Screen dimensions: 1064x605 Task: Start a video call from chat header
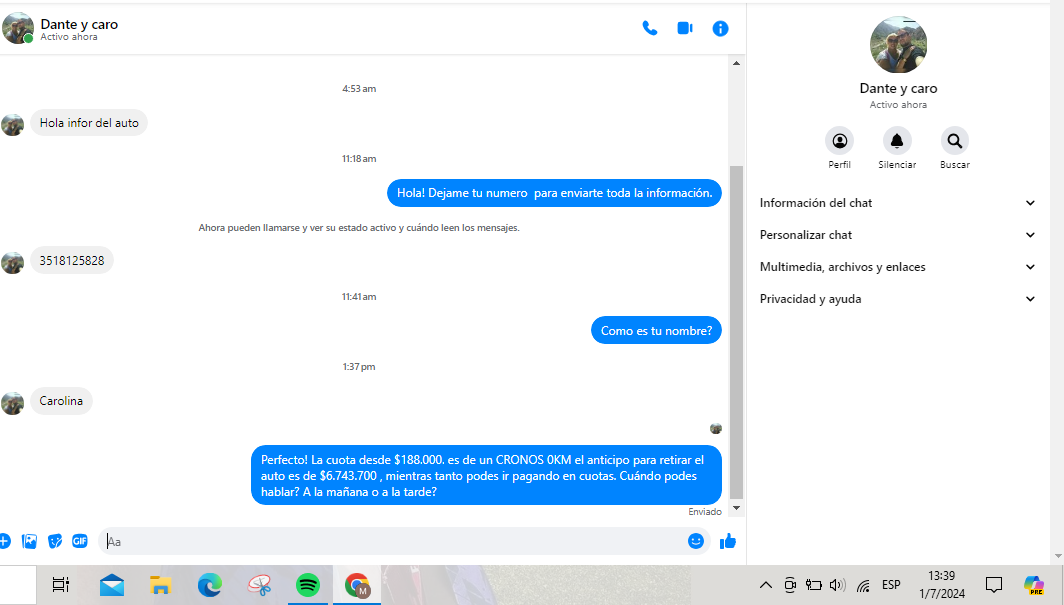coord(685,28)
